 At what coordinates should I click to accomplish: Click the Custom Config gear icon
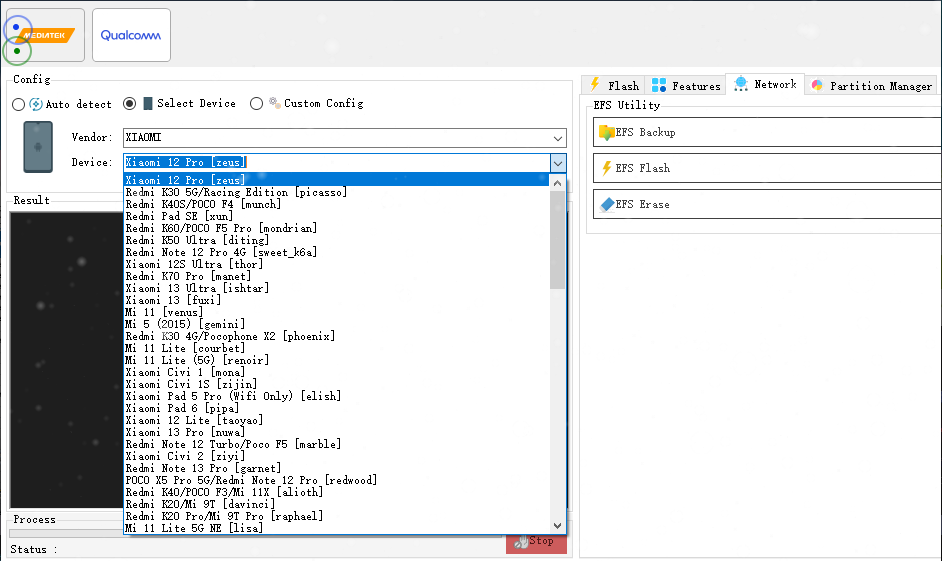tap(274, 103)
